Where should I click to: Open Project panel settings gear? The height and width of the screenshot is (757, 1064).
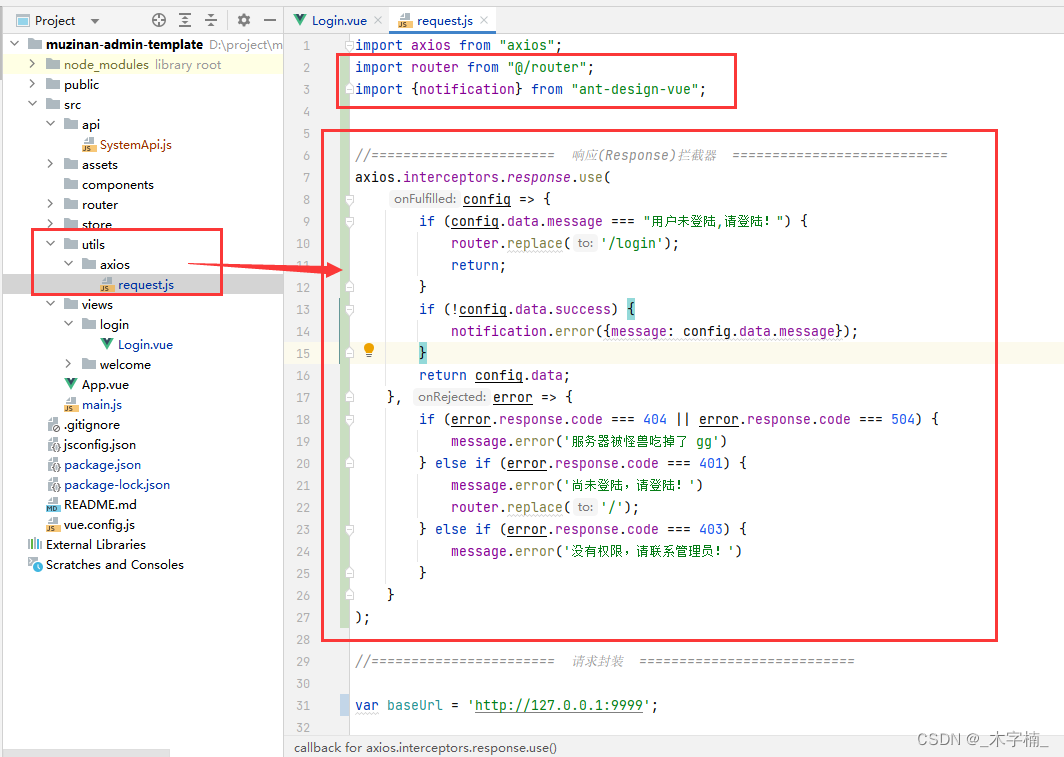[x=244, y=20]
